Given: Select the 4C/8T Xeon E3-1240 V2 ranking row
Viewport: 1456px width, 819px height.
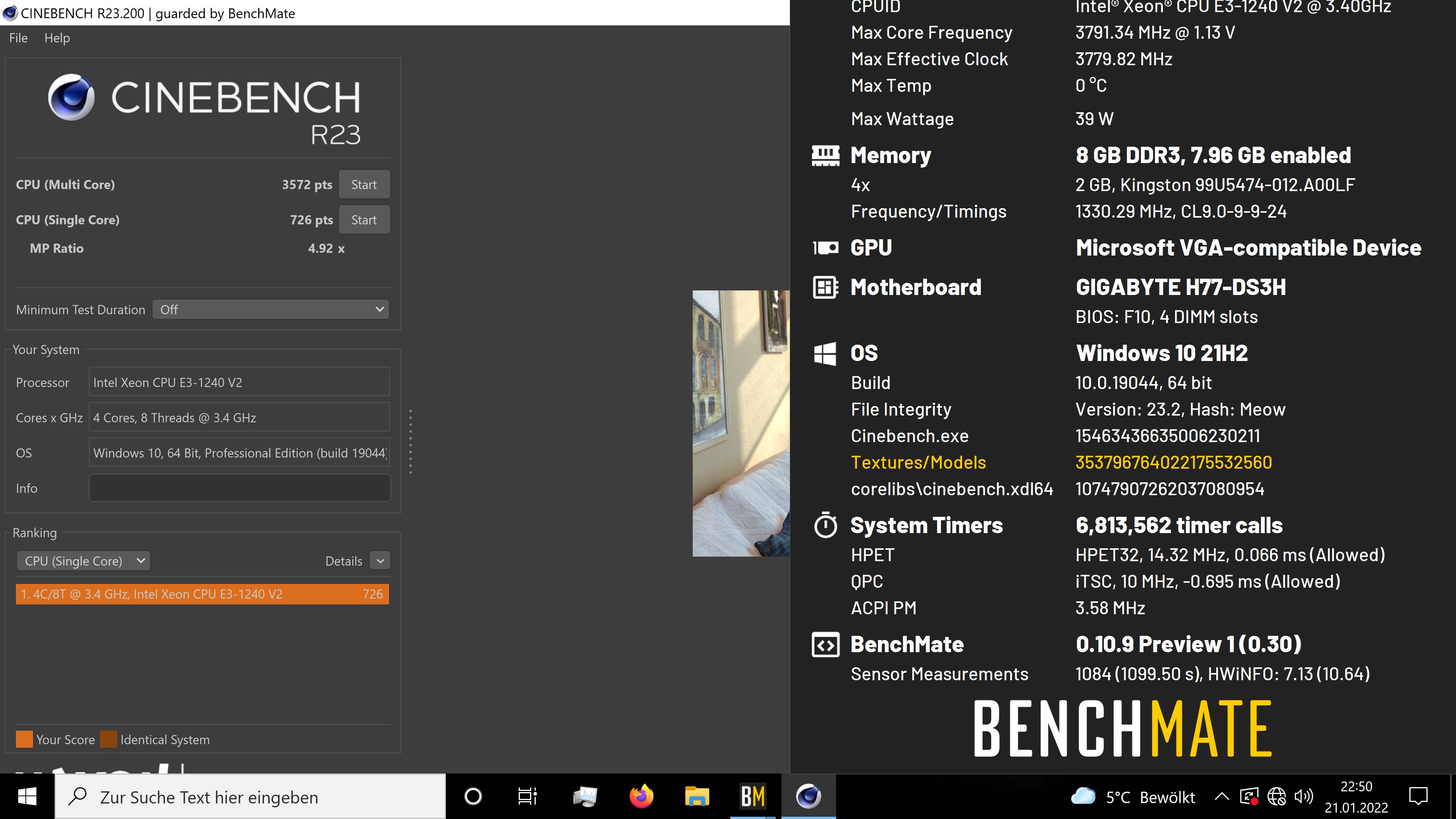Looking at the screenshot, I should coord(202,594).
